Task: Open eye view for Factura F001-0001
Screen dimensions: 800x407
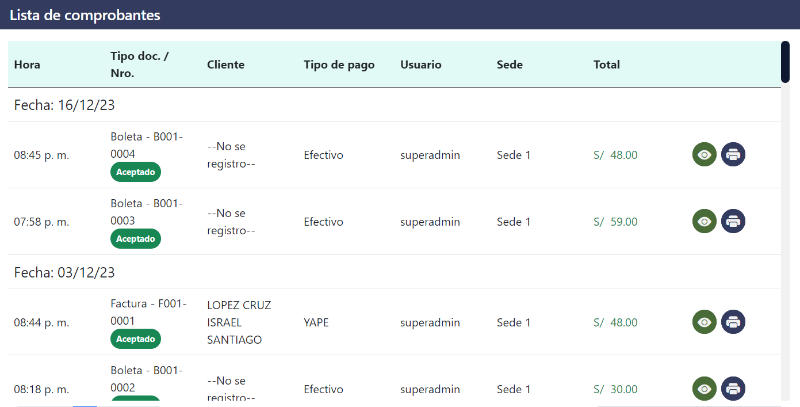Action: click(705, 322)
